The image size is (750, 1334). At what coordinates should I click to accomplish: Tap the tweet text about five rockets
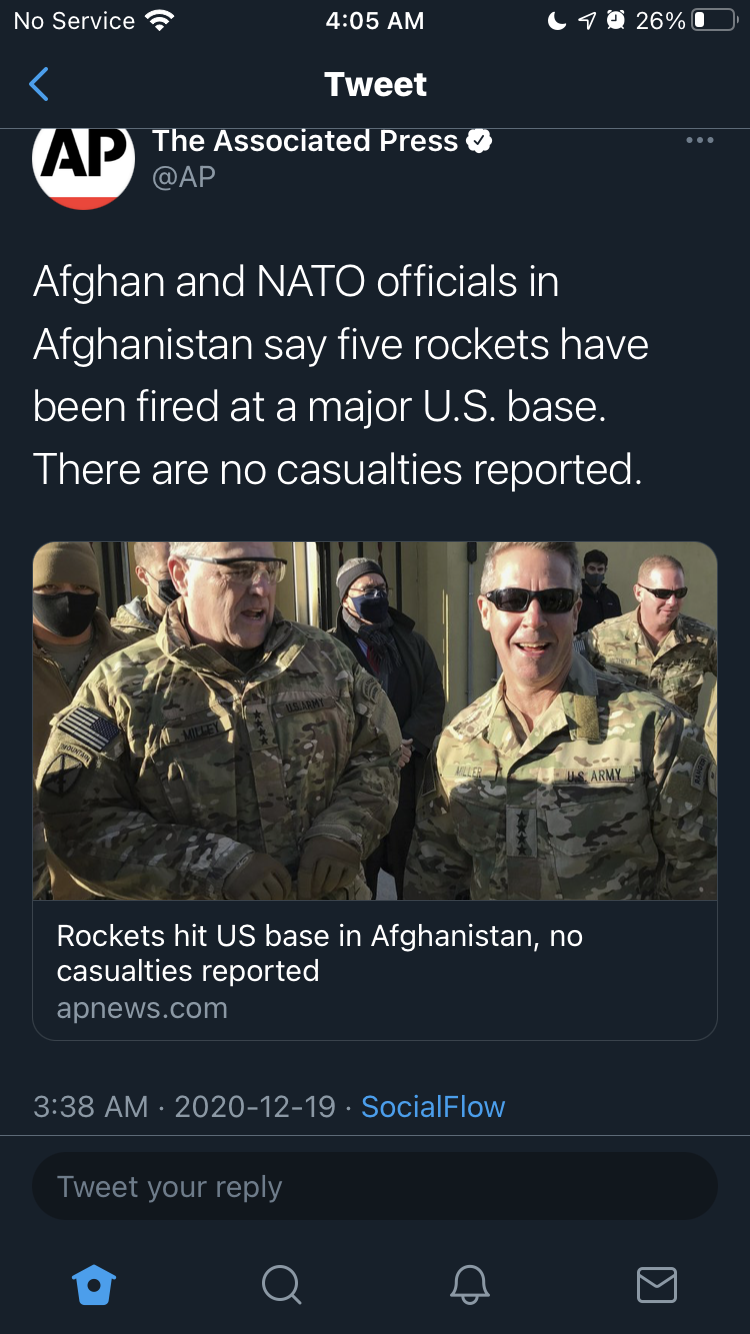point(341,375)
